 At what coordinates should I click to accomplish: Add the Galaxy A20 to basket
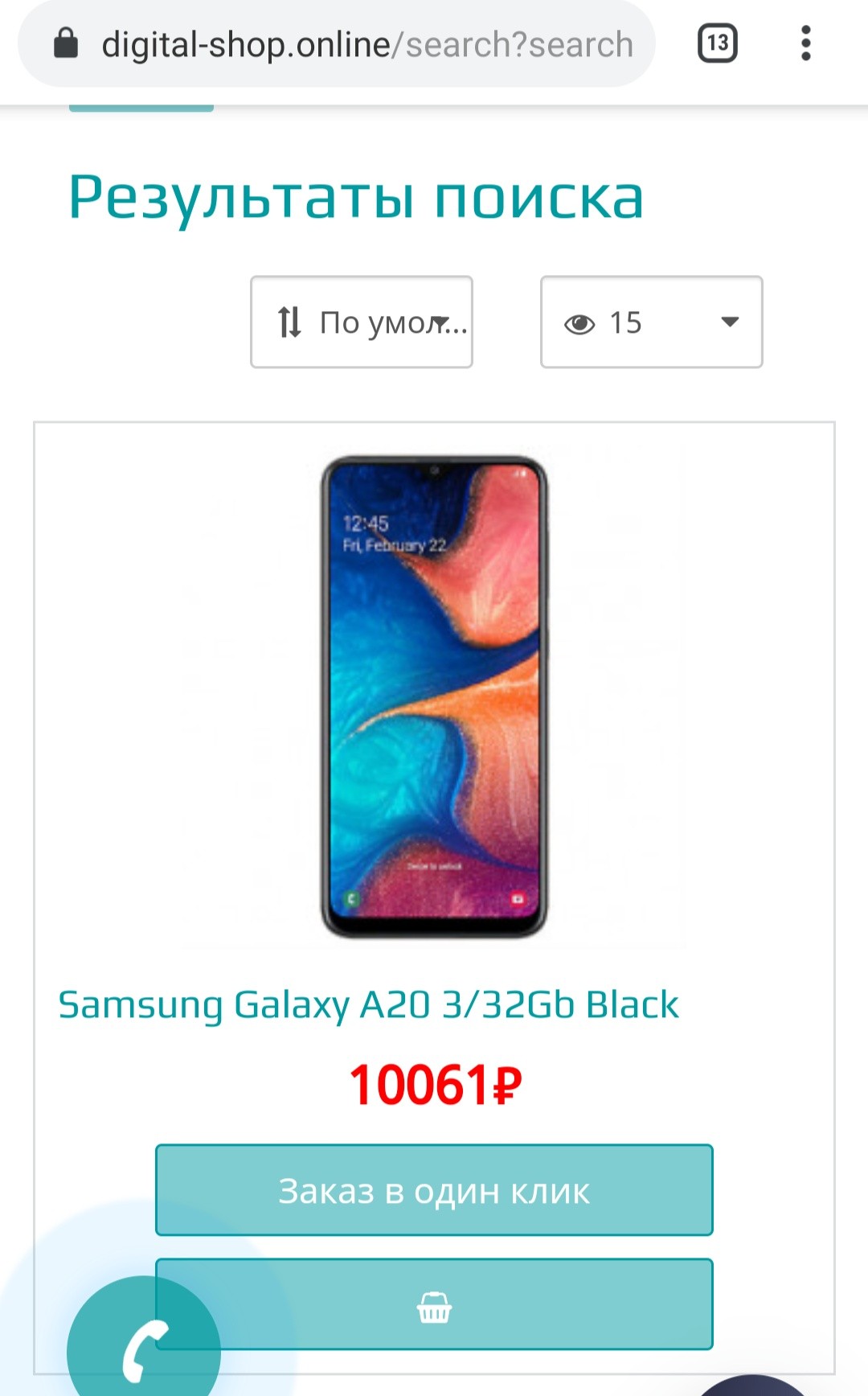tap(434, 1304)
